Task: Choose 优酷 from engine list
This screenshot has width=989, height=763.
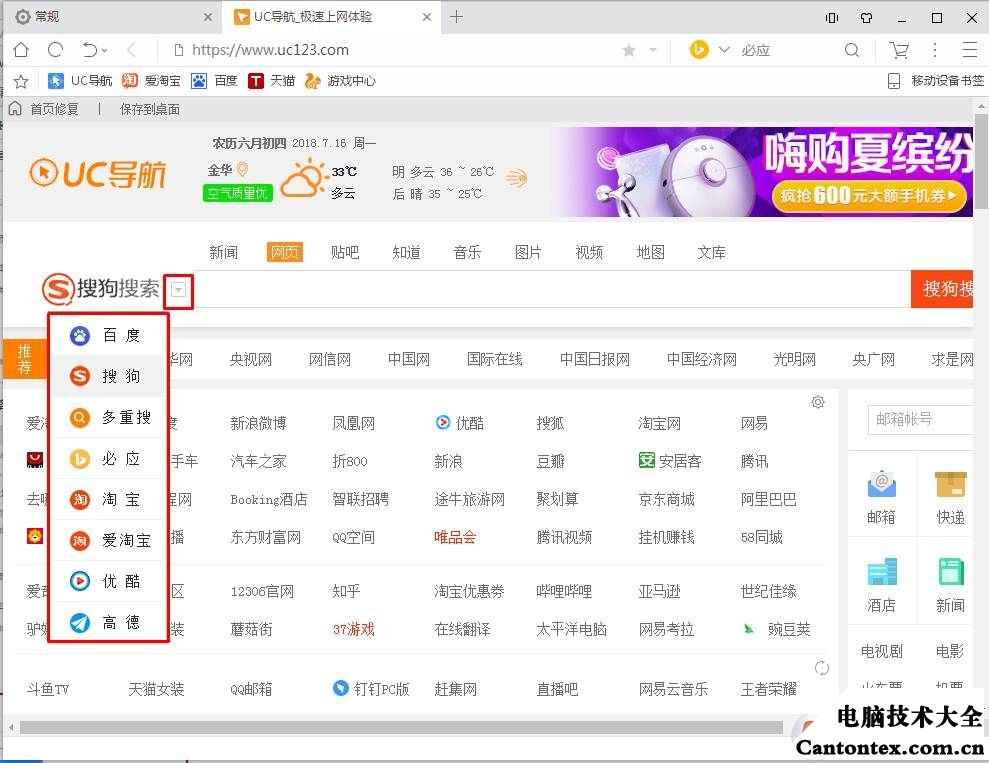Action: (x=107, y=581)
